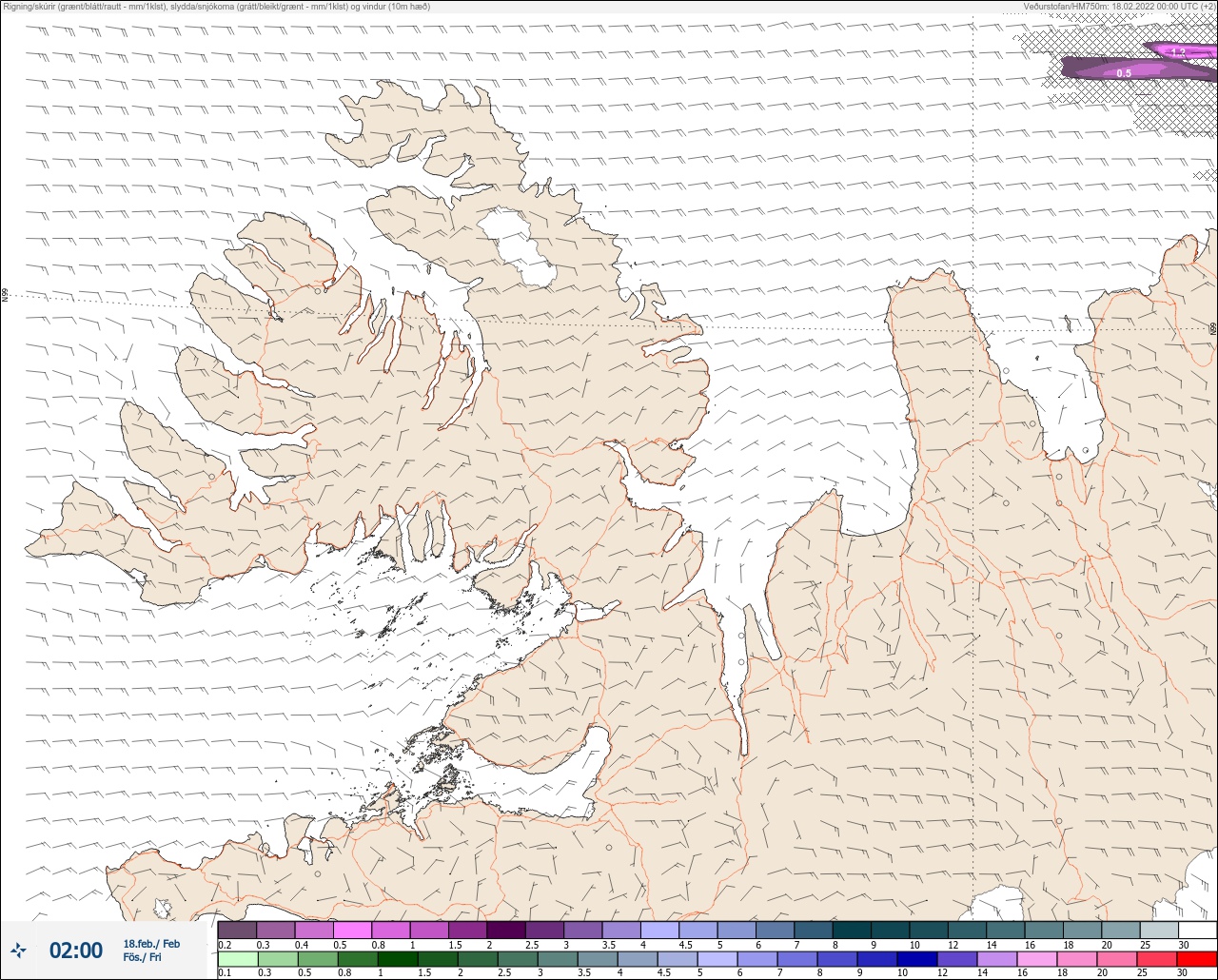Click the '1.2' snowfall label on map
Screen dimensions: 1218x980
[x=1179, y=52]
